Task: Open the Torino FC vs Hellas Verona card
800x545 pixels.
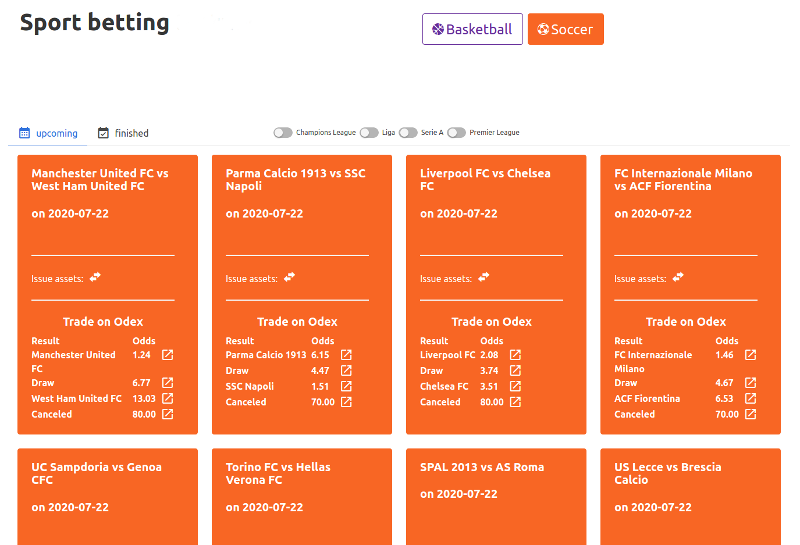Action: click(x=302, y=497)
